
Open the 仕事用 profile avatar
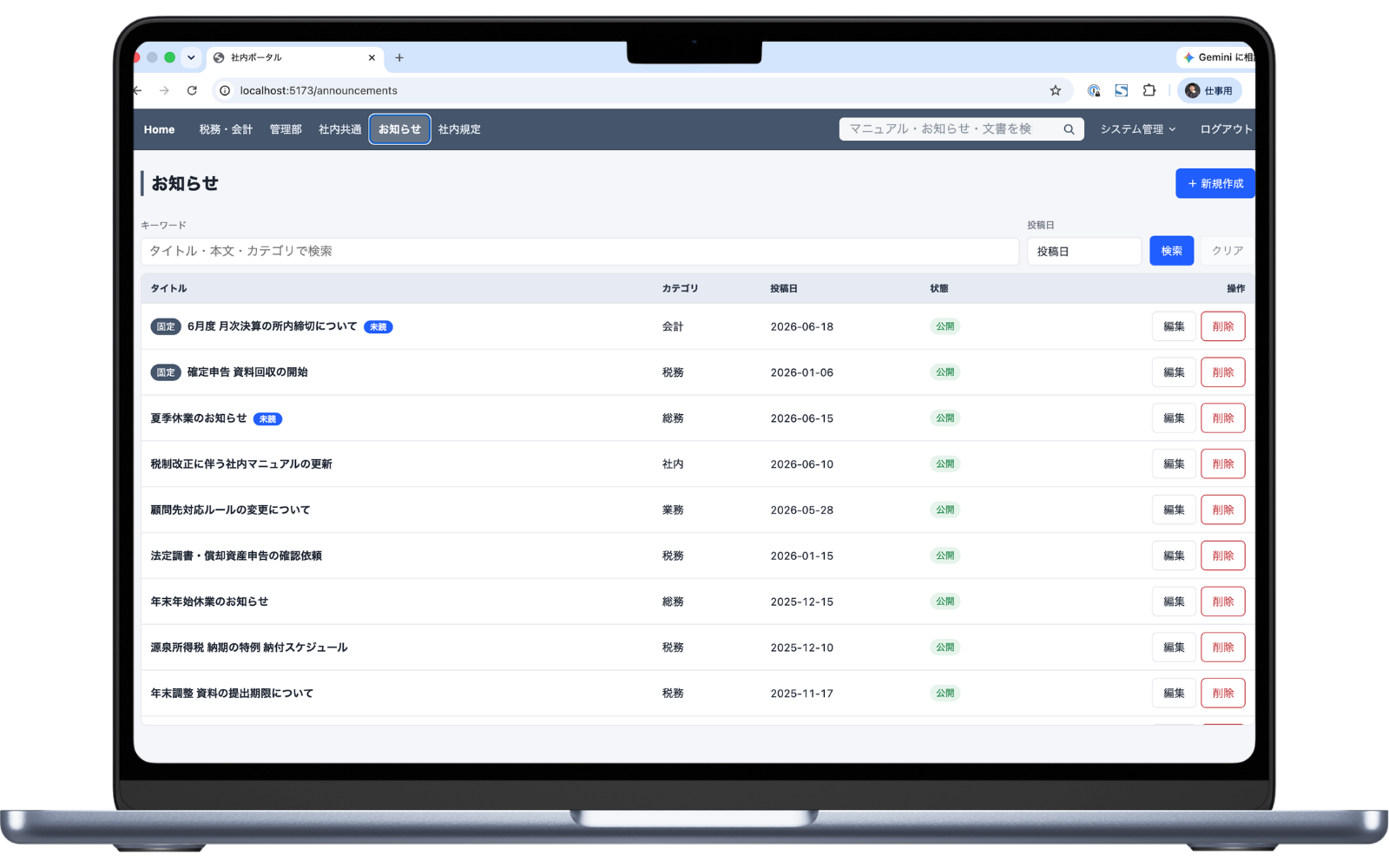(x=1209, y=90)
